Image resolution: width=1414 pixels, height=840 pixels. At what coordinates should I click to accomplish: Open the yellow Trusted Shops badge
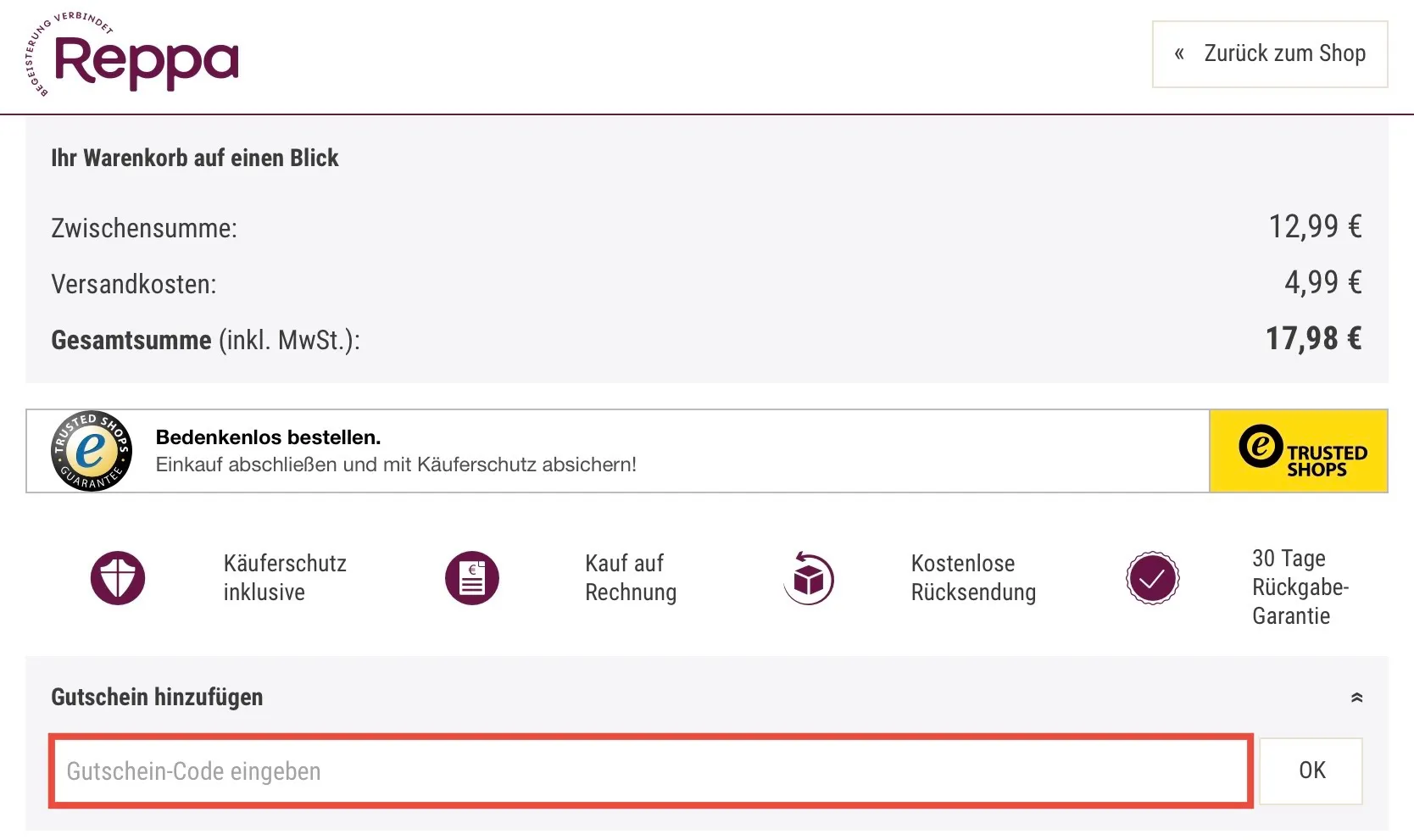click(1298, 451)
